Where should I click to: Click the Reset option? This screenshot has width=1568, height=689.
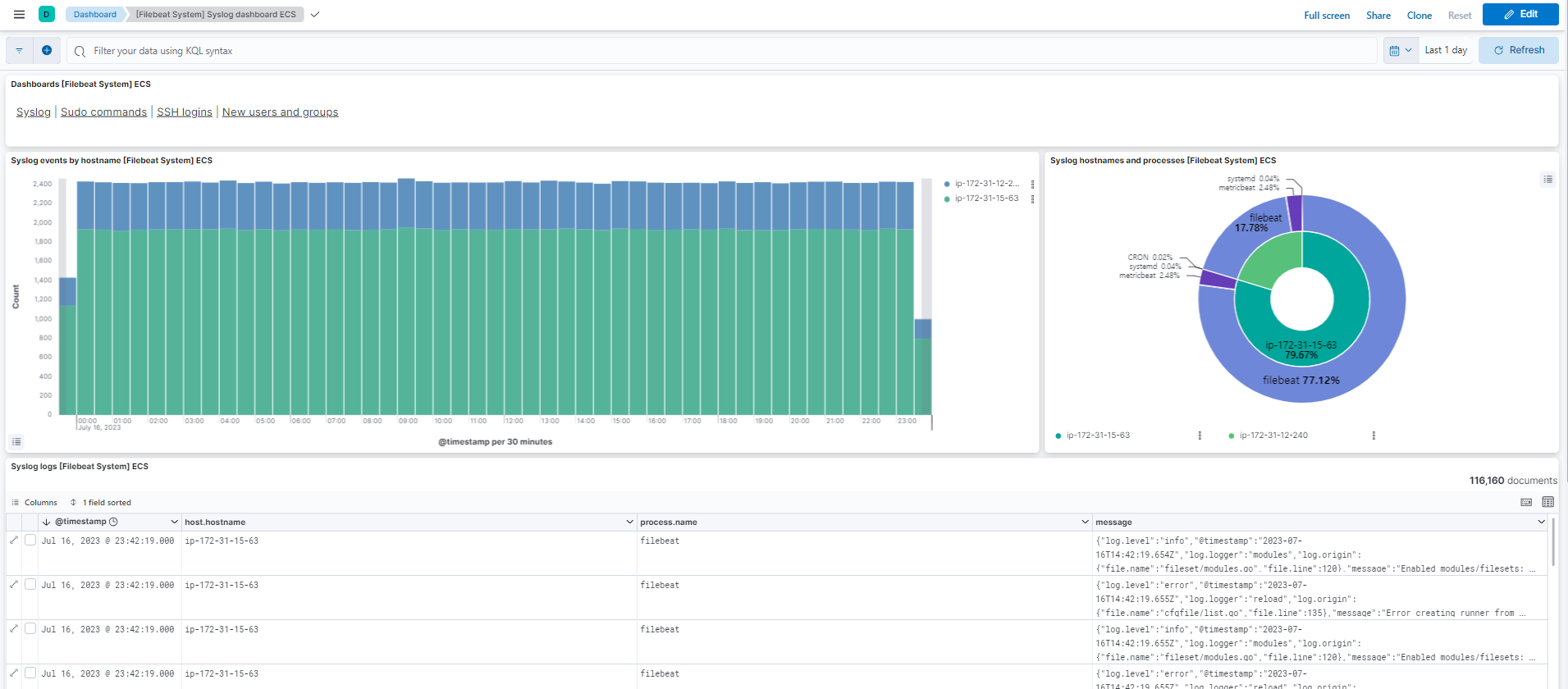[x=1460, y=15]
